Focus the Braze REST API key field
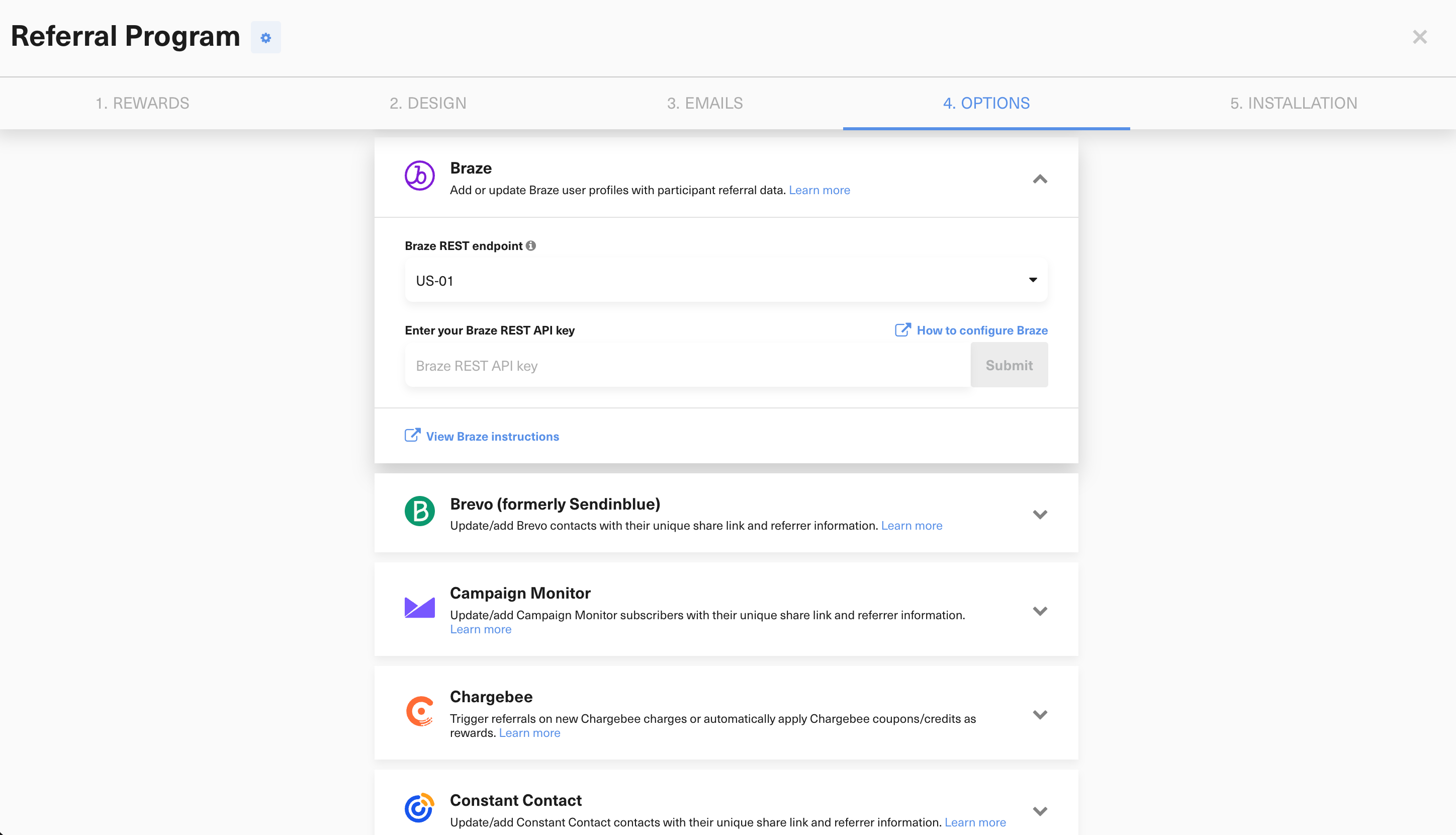Viewport: 1456px width, 835px height. 687,365
